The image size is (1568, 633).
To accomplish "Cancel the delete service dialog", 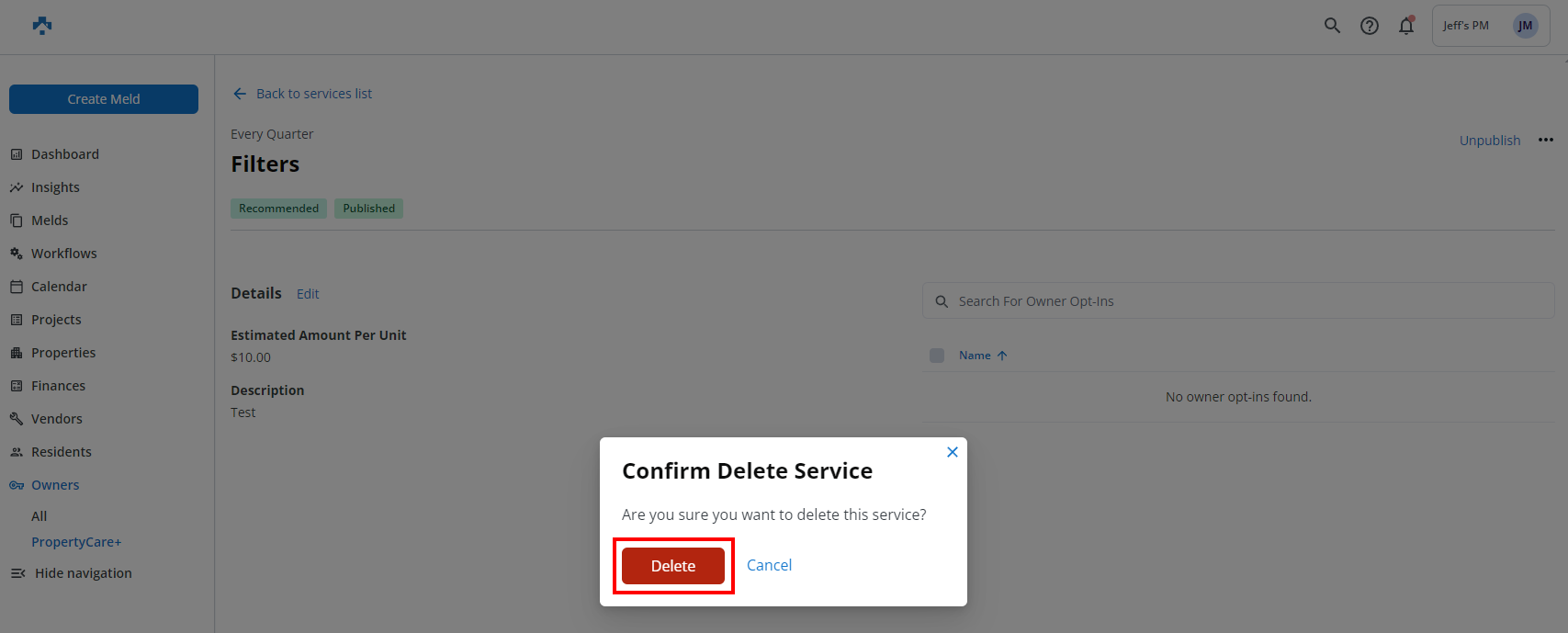I will pyautogui.click(x=769, y=566).
